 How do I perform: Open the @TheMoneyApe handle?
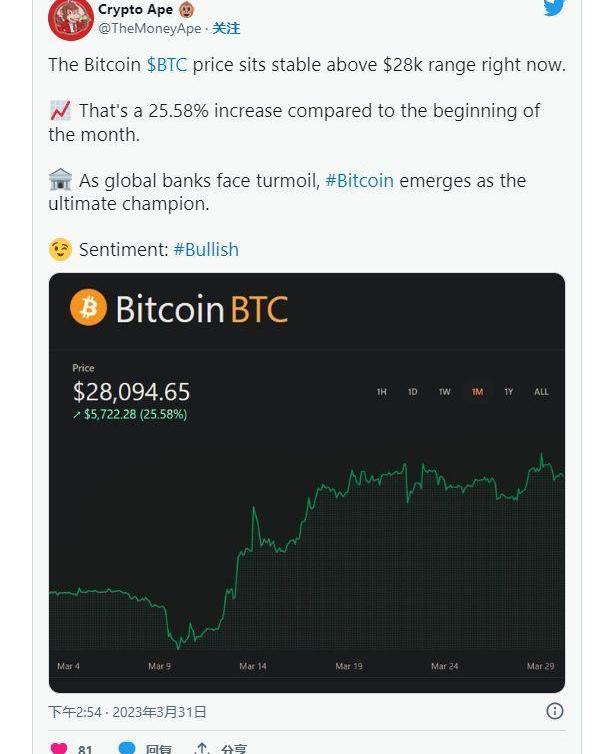(150, 28)
